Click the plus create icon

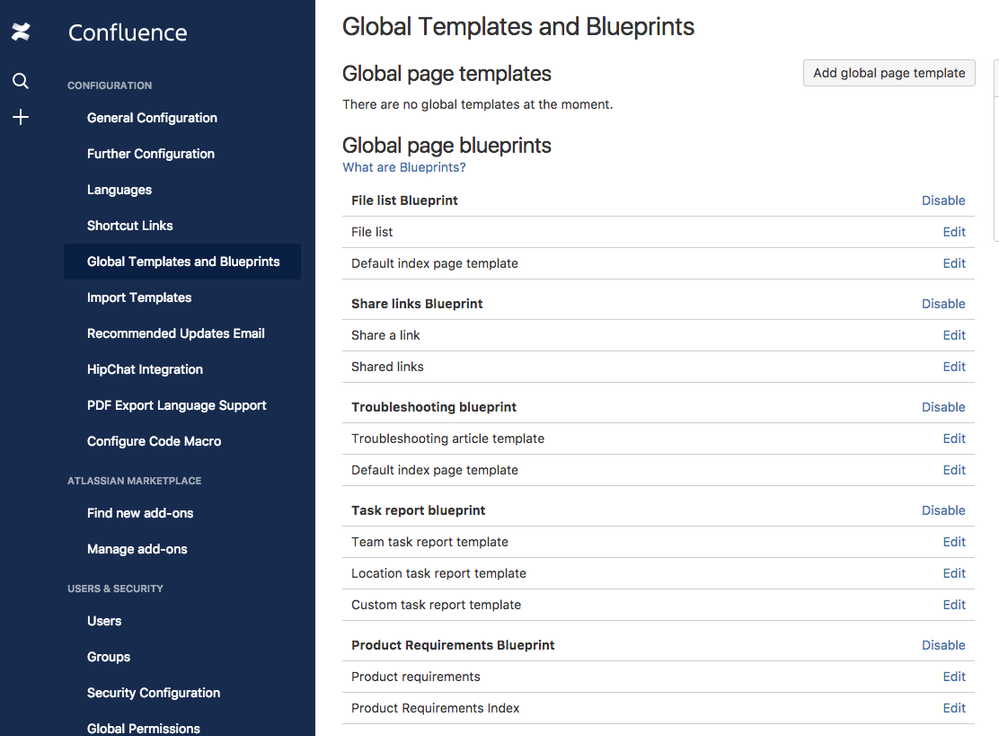click(x=20, y=117)
